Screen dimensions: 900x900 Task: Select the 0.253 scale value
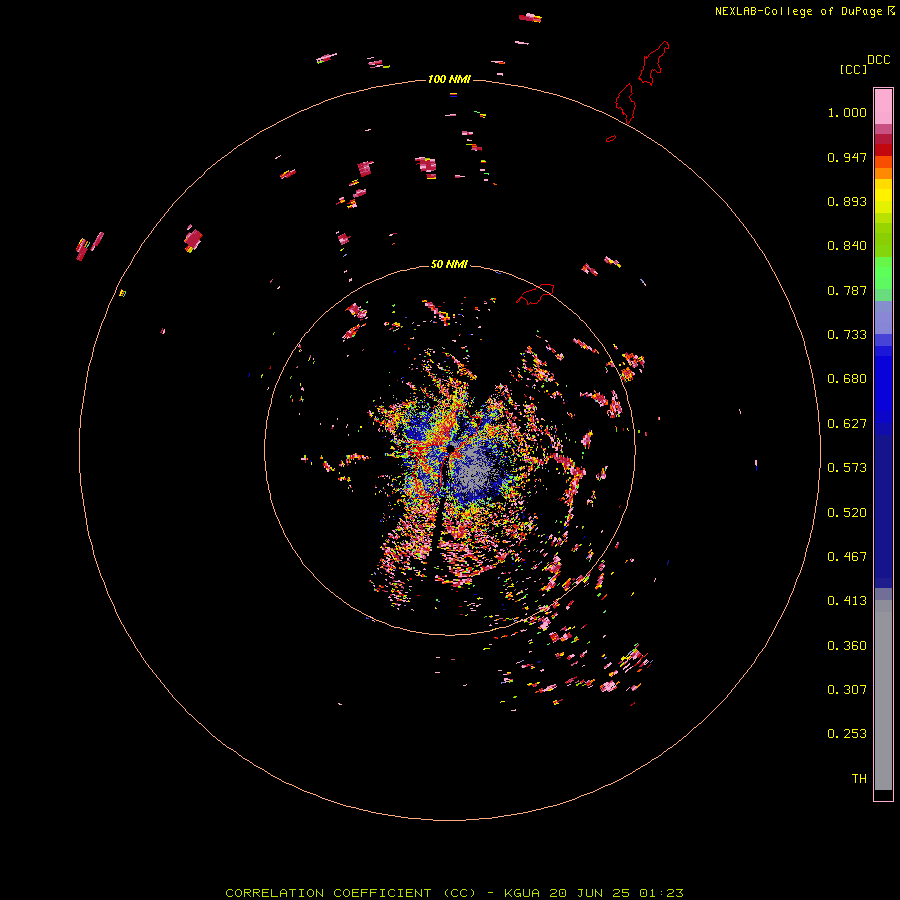point(847,734)
